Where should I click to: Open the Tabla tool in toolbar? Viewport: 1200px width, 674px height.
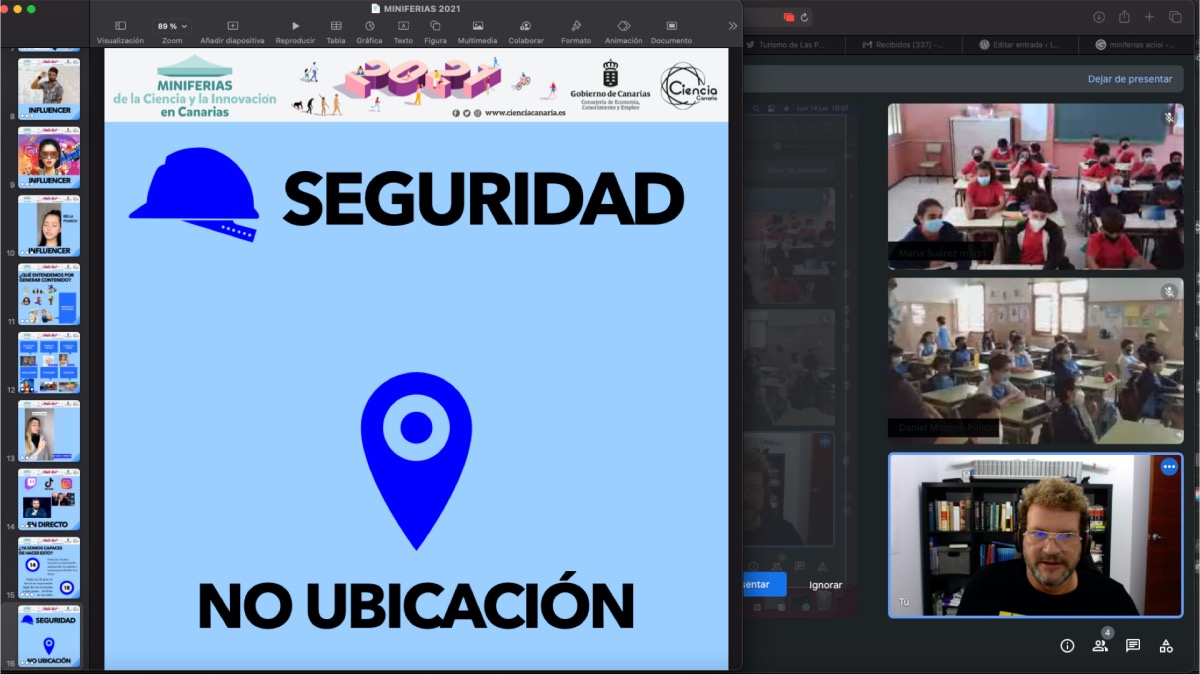click(x=336, y=26)
